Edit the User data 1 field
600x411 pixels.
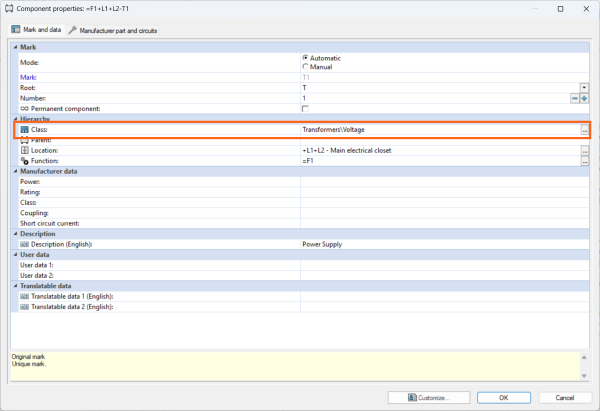(445, 265)
